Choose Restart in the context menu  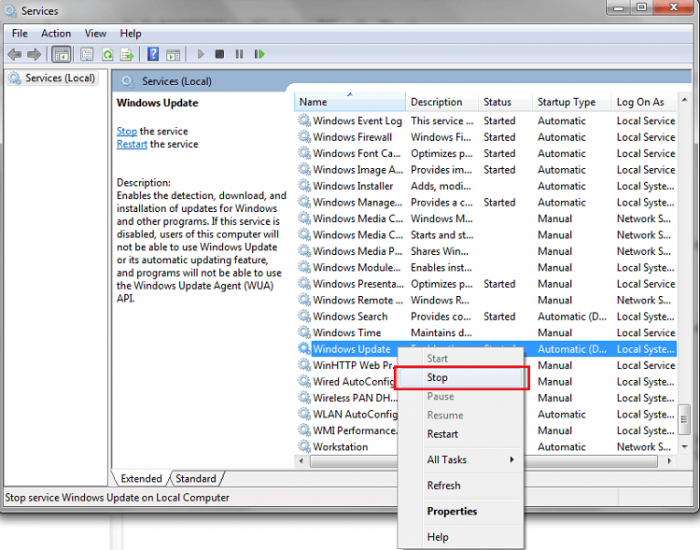tap(460, 434)
